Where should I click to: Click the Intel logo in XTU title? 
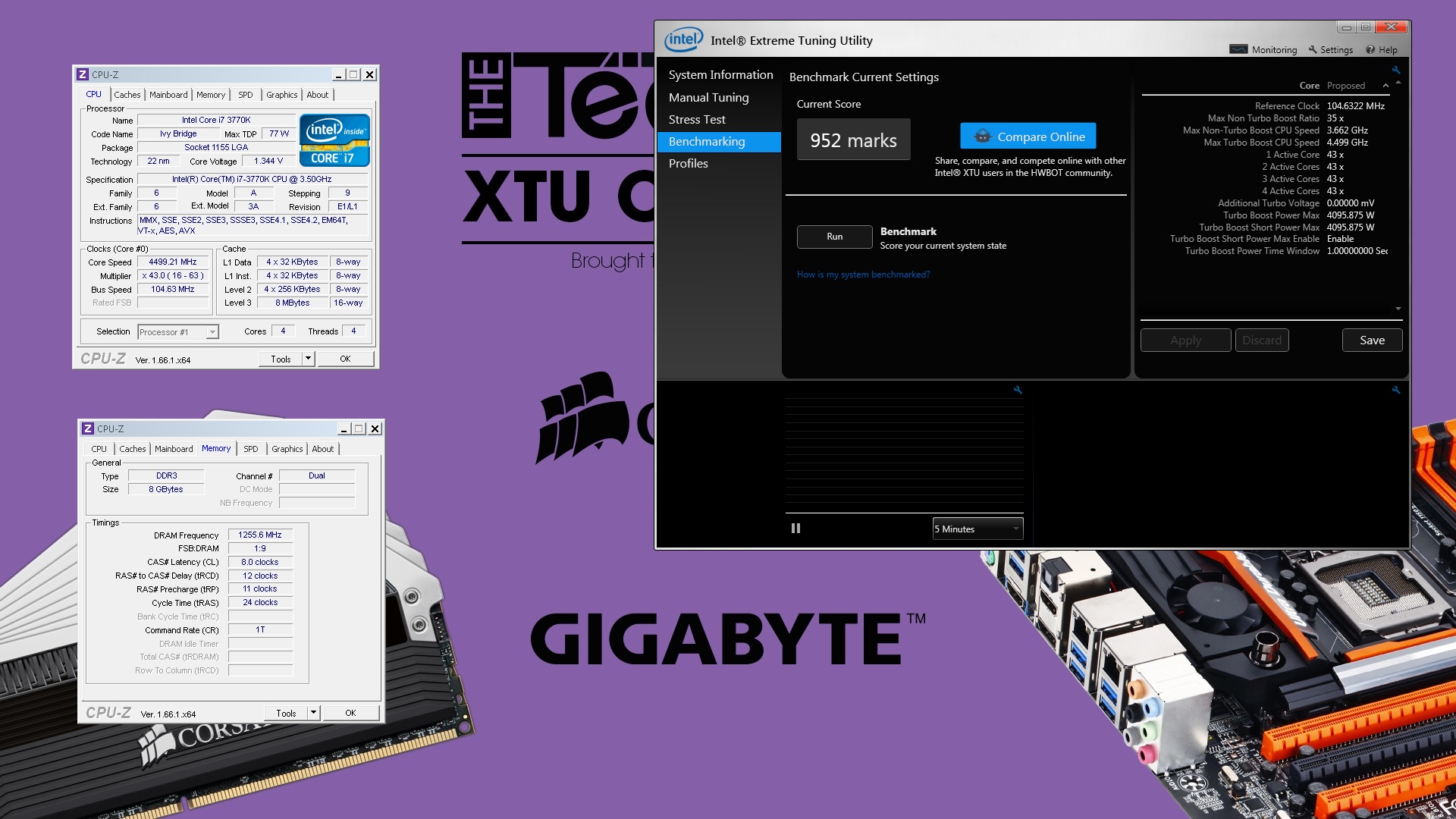tap(683, 39)
